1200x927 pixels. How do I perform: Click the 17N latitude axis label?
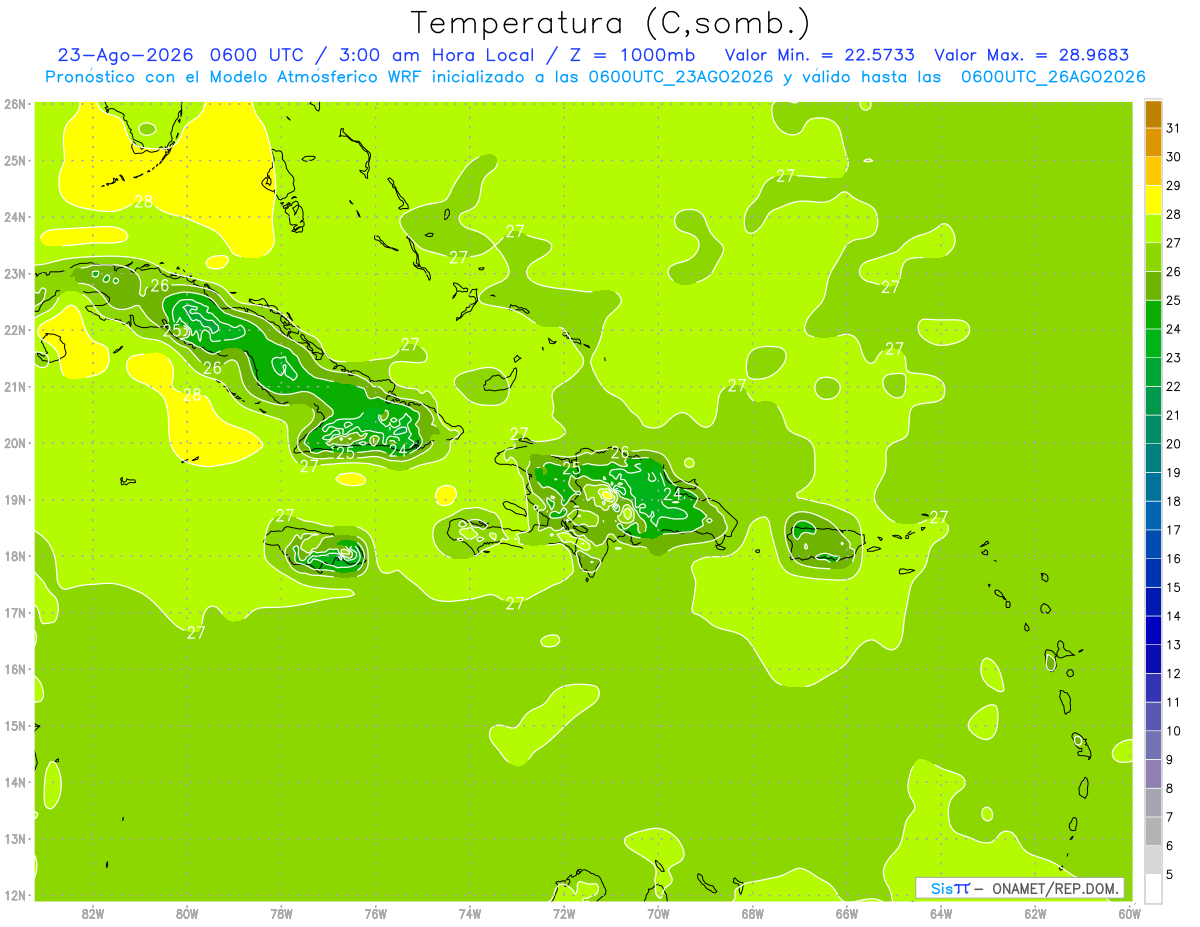14,613
